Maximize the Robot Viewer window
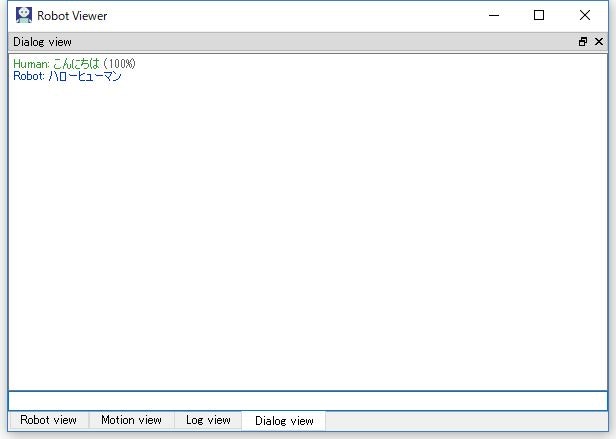The width and height of the screenshot is (616, 439). (x=539, y=15)
